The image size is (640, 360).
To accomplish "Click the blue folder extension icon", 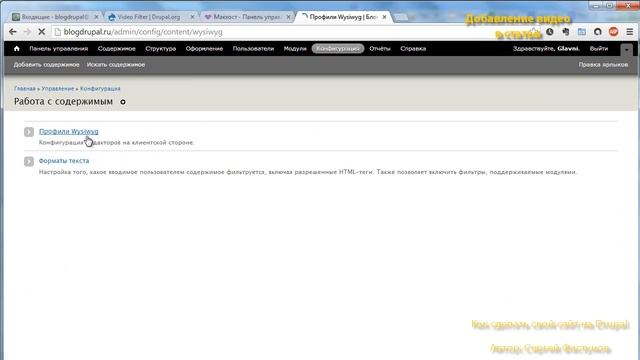I will 582,32.
